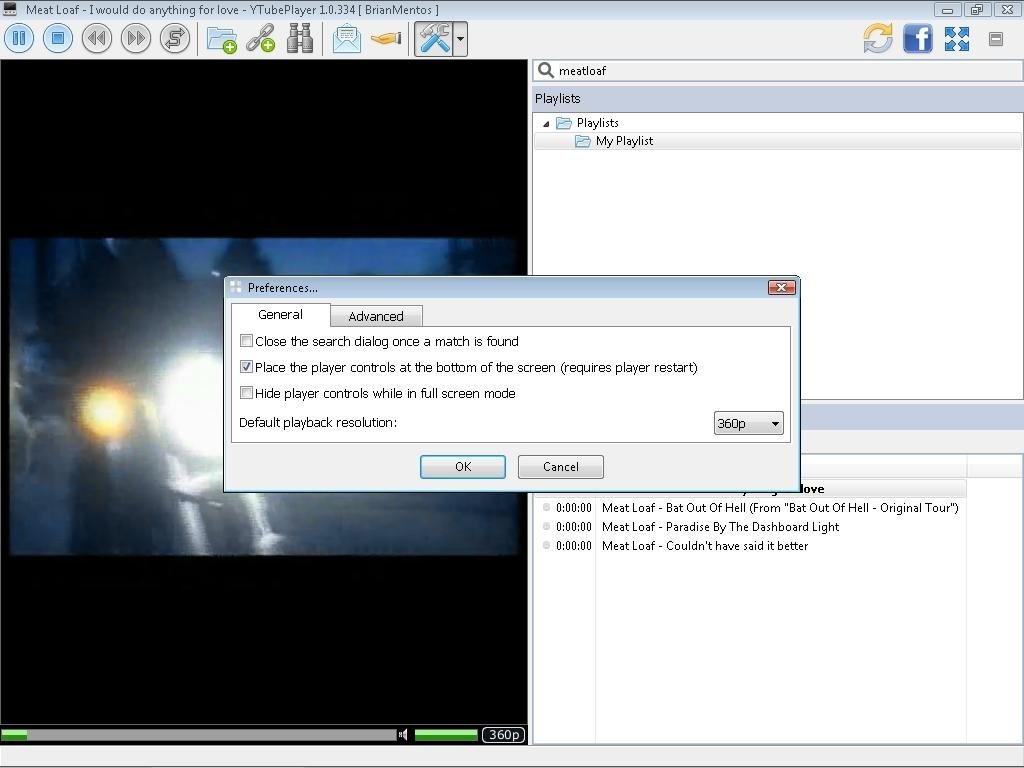Pause the playing video

point(19,39)
